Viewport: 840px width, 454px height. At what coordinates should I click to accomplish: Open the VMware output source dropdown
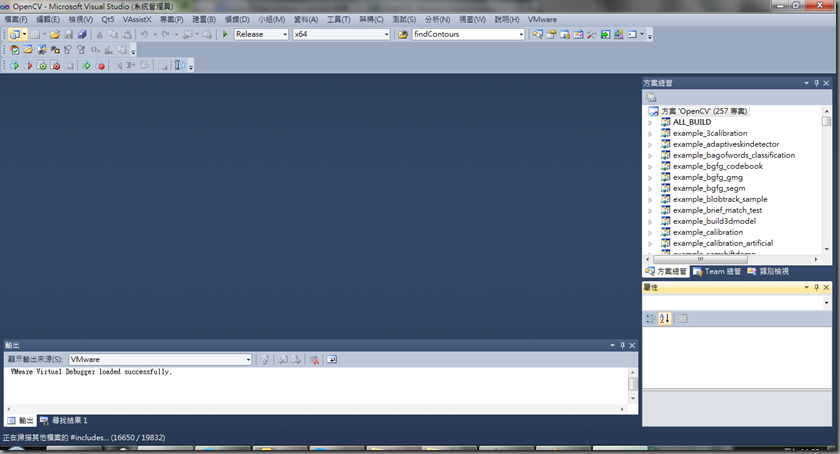point(248,360)
